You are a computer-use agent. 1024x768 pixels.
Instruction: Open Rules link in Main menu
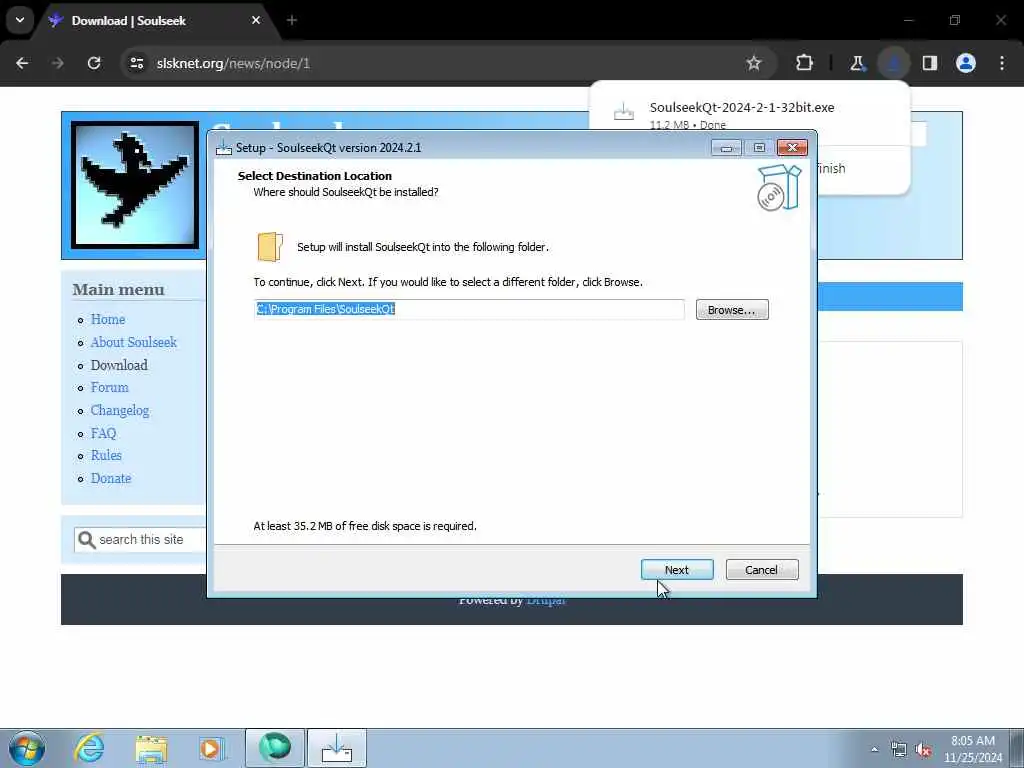click(x=106, y=455)
